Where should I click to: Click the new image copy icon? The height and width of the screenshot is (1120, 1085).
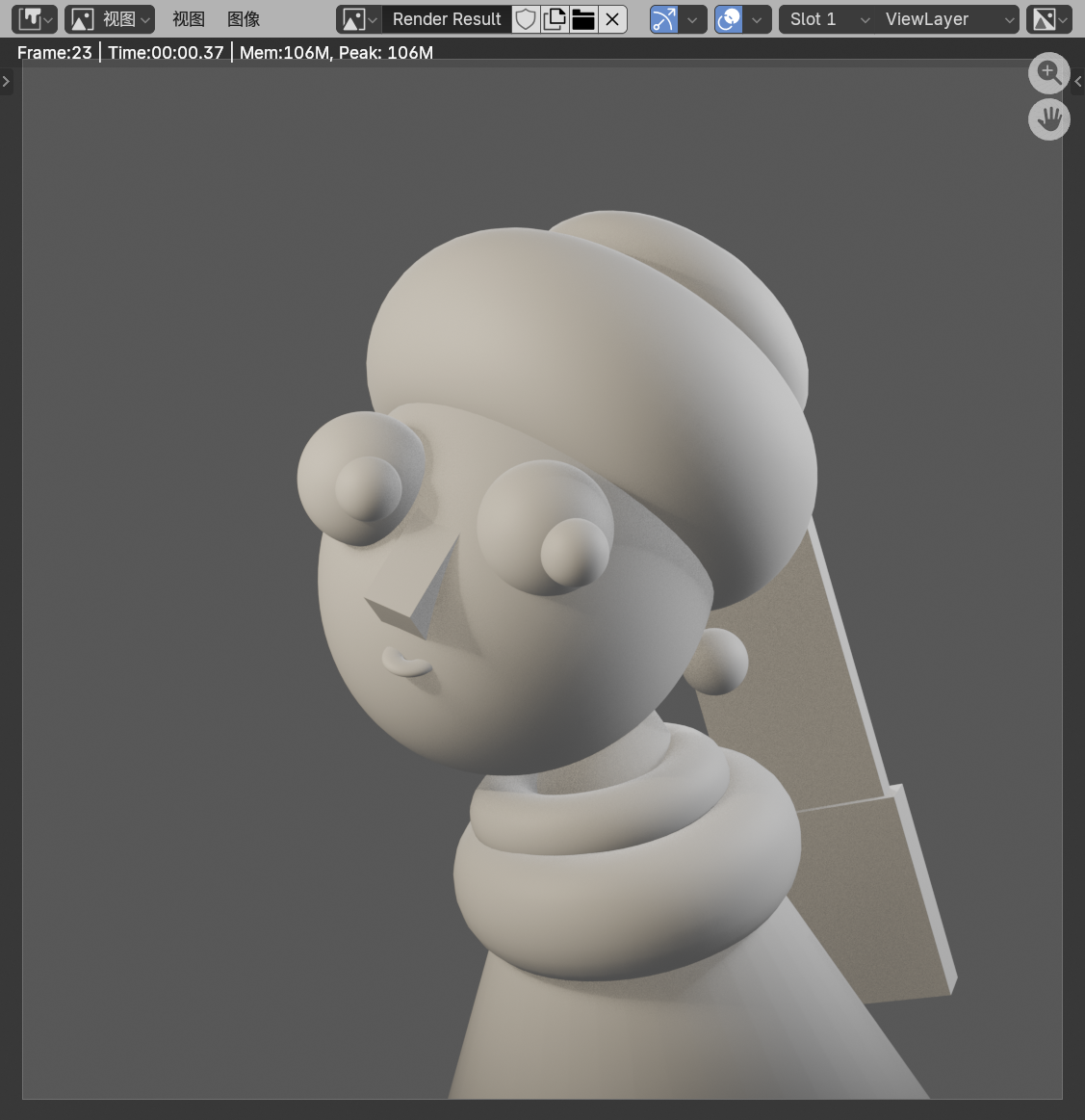(x=555, y=19)
